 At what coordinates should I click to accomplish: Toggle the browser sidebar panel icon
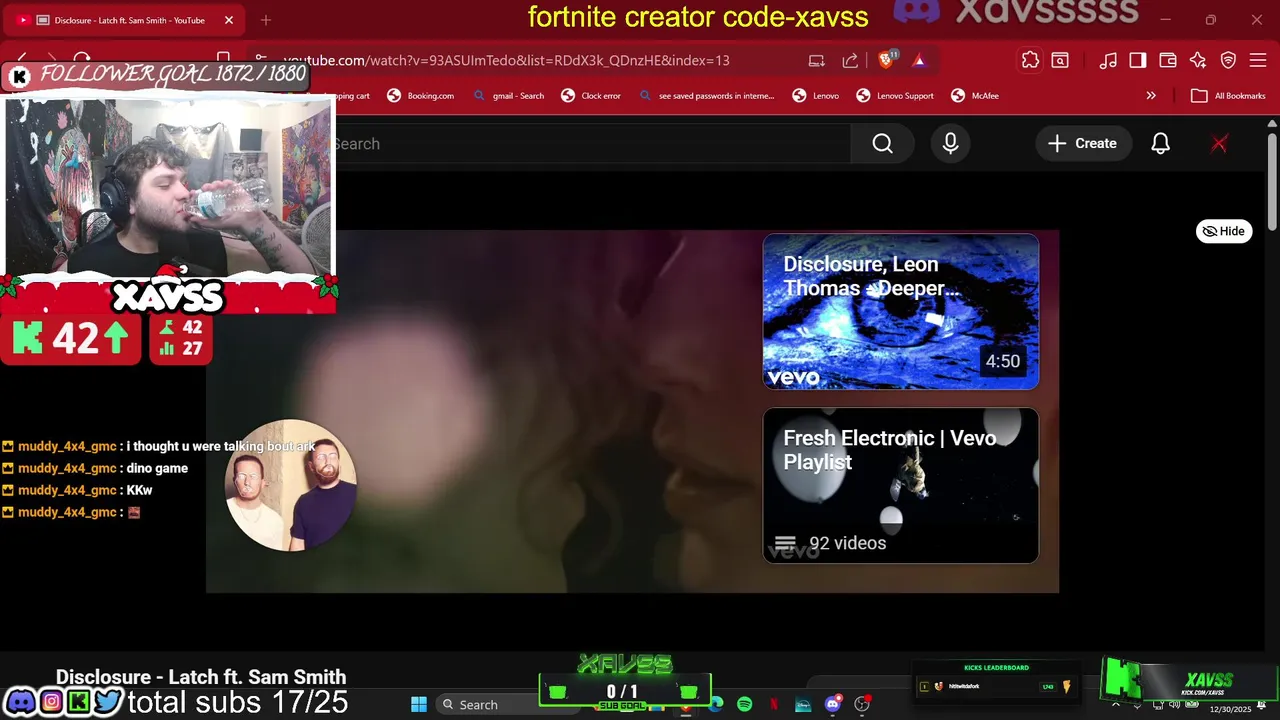tap(1138, 60)
